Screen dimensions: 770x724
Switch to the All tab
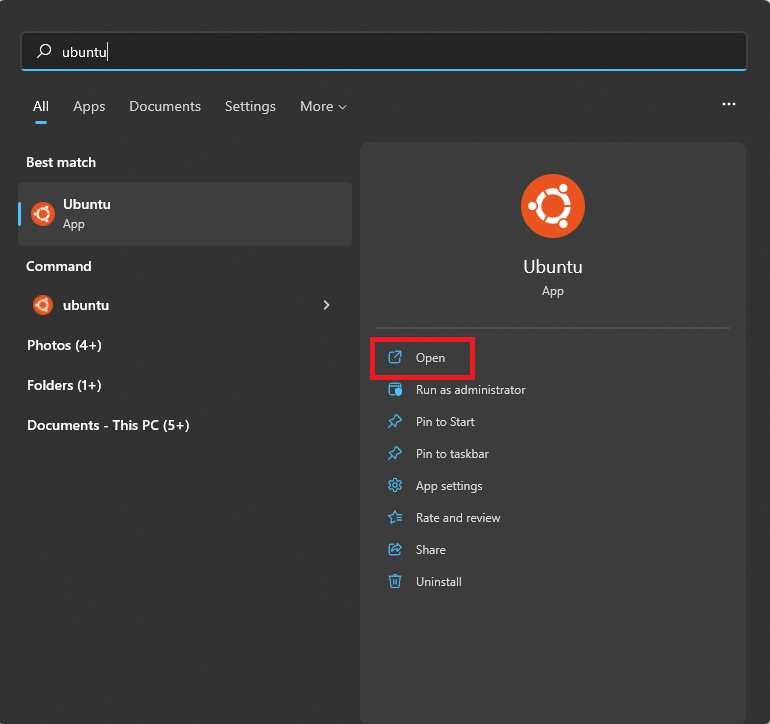coord(41,106)
